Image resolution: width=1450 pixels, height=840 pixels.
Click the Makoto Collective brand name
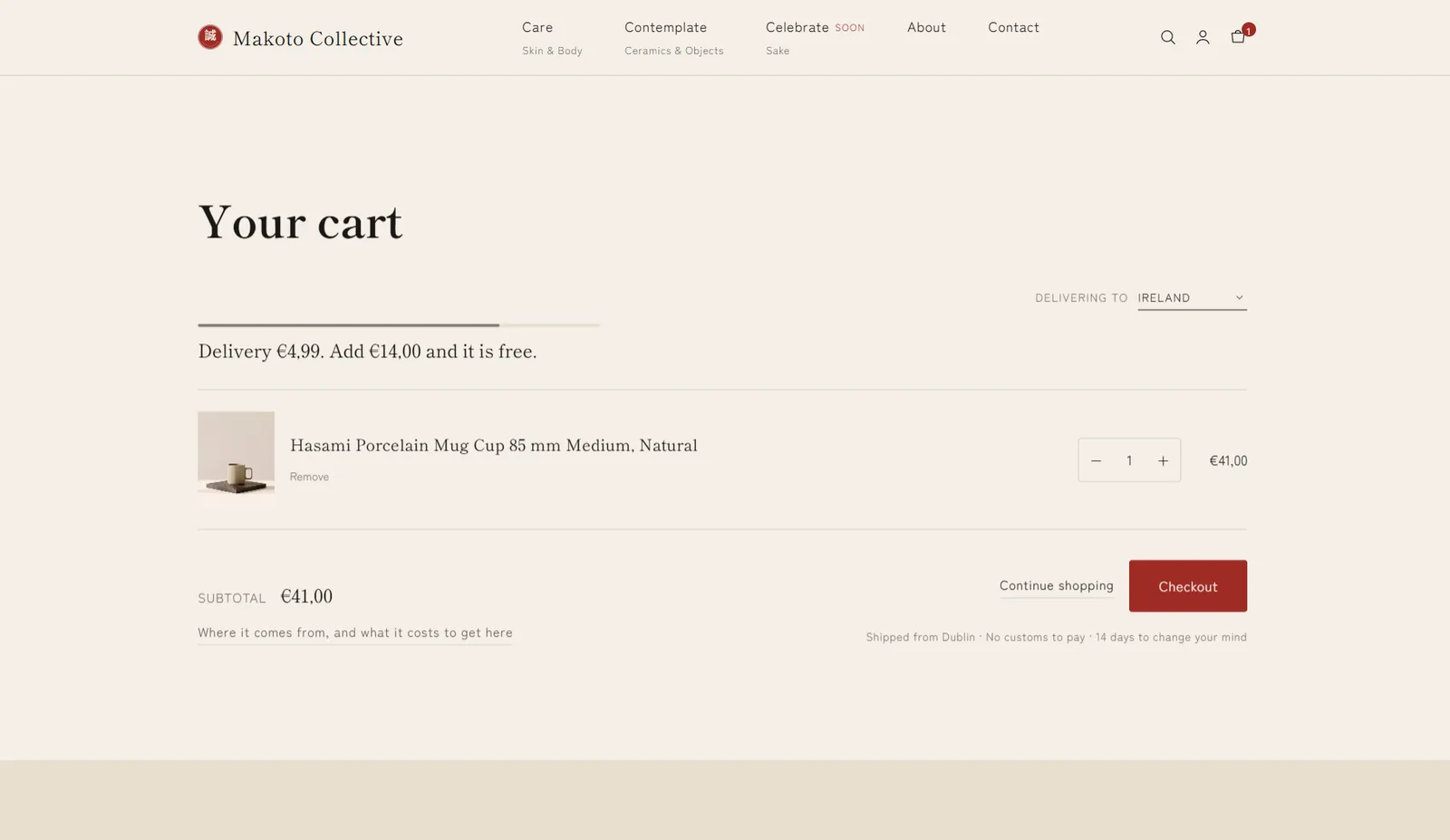point(318,38)
